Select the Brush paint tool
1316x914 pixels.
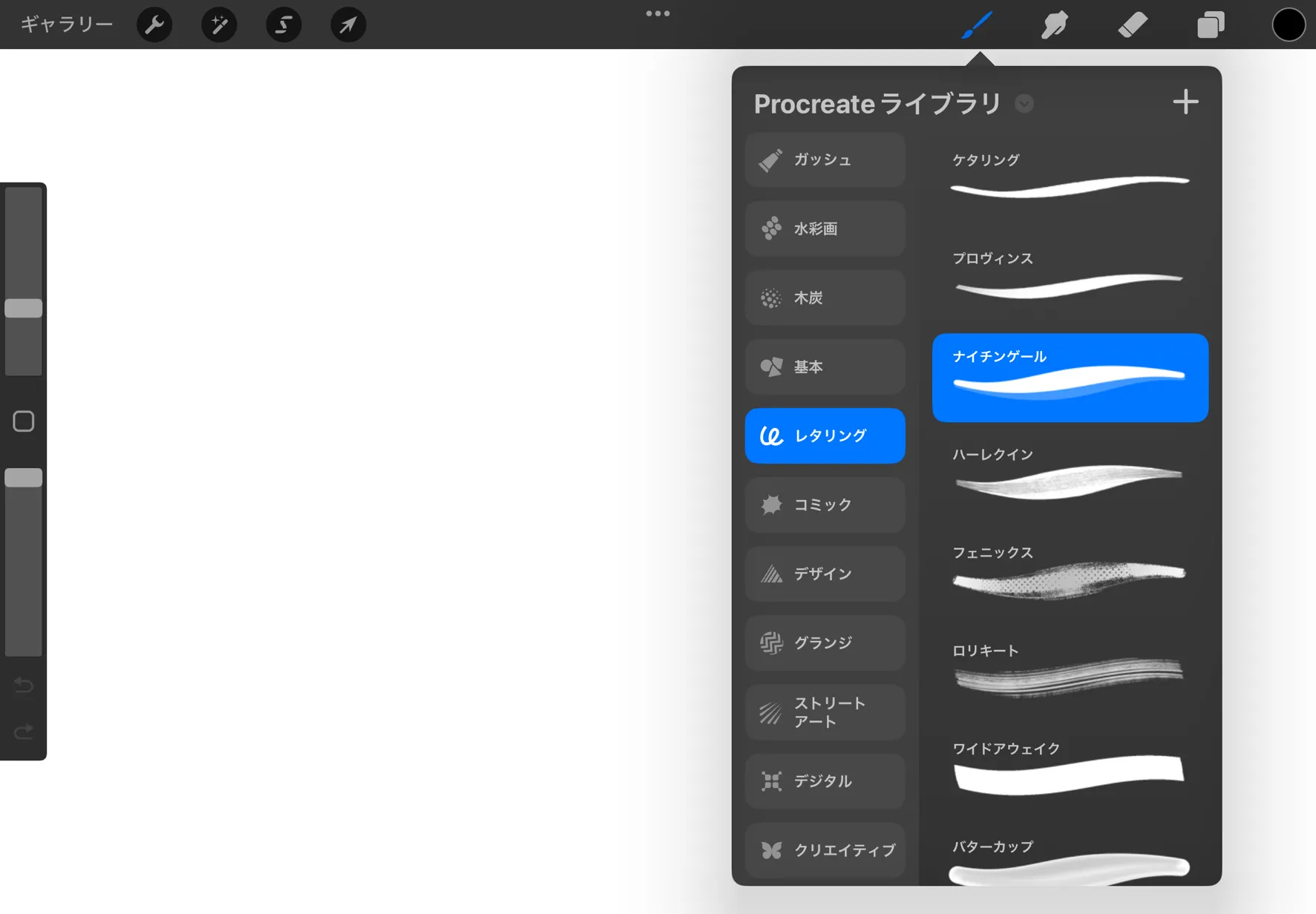[x=977, y=24]
